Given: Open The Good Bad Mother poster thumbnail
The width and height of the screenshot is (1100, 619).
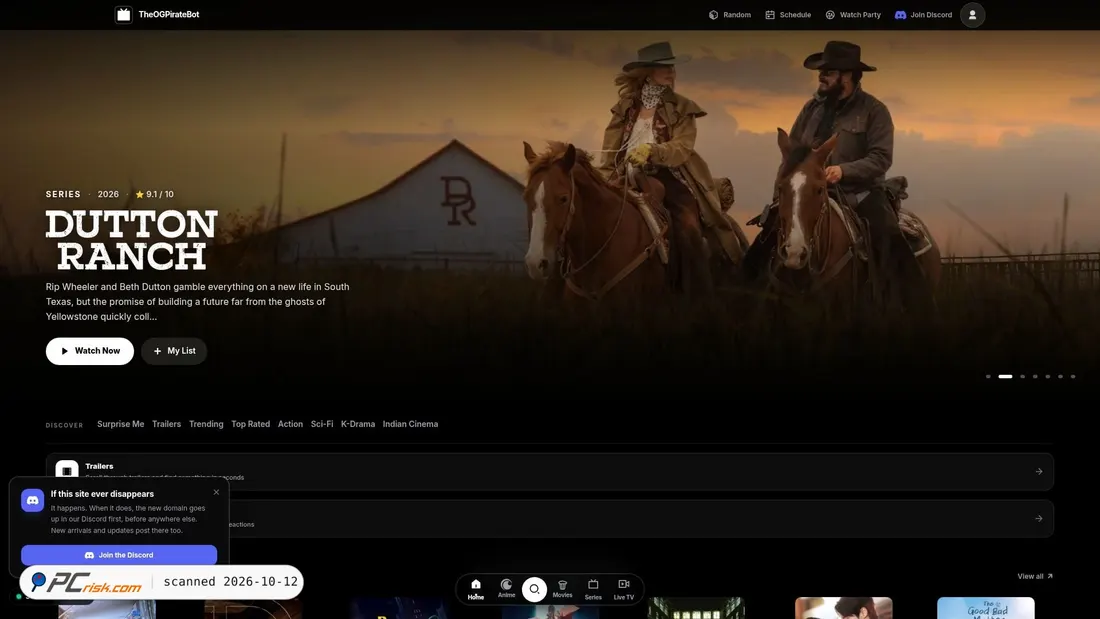Looking at the screenshot, I should [986, 608].
